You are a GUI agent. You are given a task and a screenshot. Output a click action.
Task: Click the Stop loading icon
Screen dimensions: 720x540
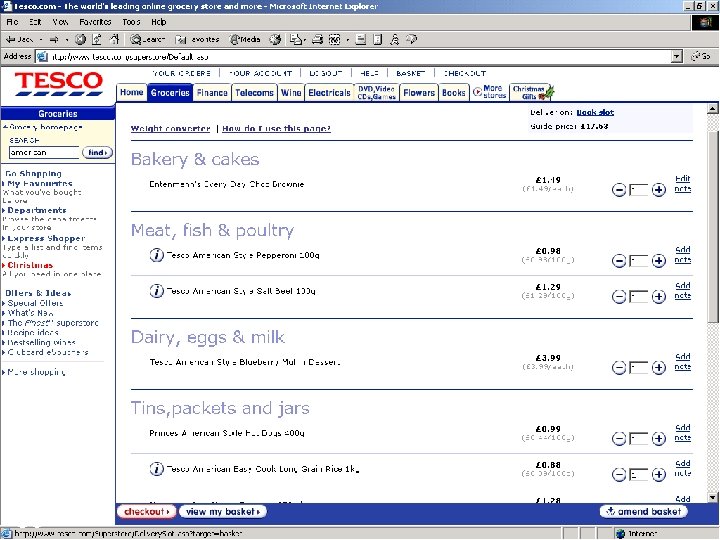pyautogui.click(x=80, y=39)
